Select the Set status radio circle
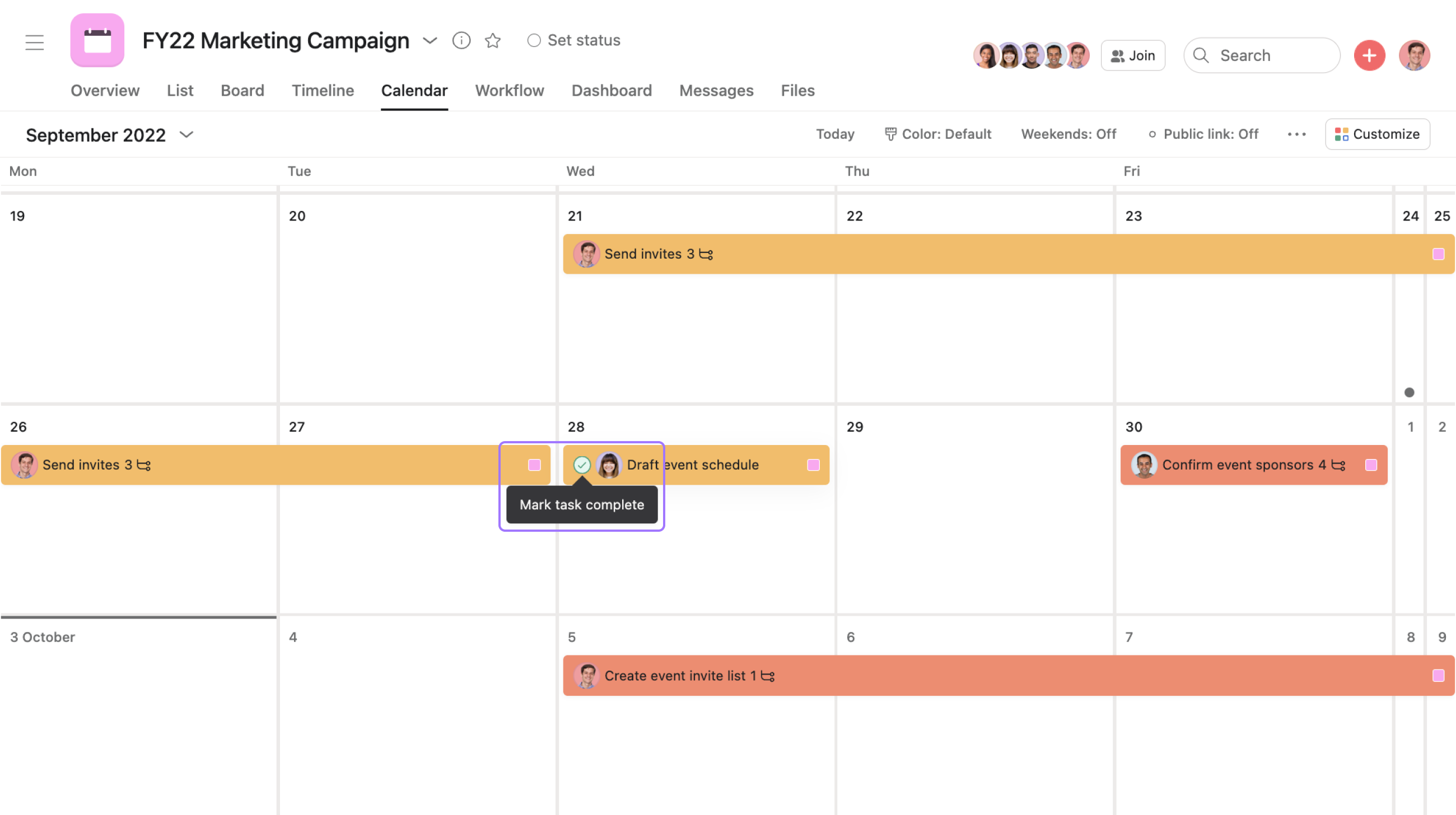The image size is (1456, 815). 534,40
